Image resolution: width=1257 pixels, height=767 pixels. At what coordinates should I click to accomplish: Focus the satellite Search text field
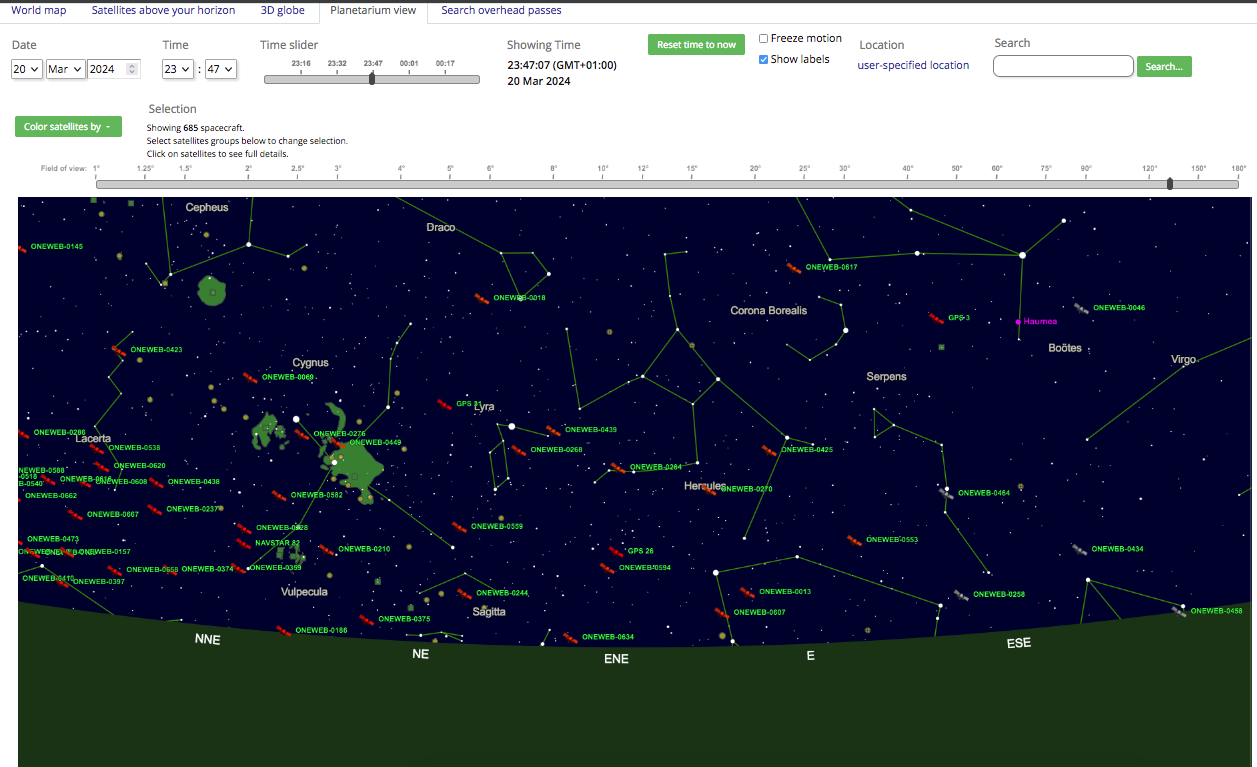point(1062,66)
